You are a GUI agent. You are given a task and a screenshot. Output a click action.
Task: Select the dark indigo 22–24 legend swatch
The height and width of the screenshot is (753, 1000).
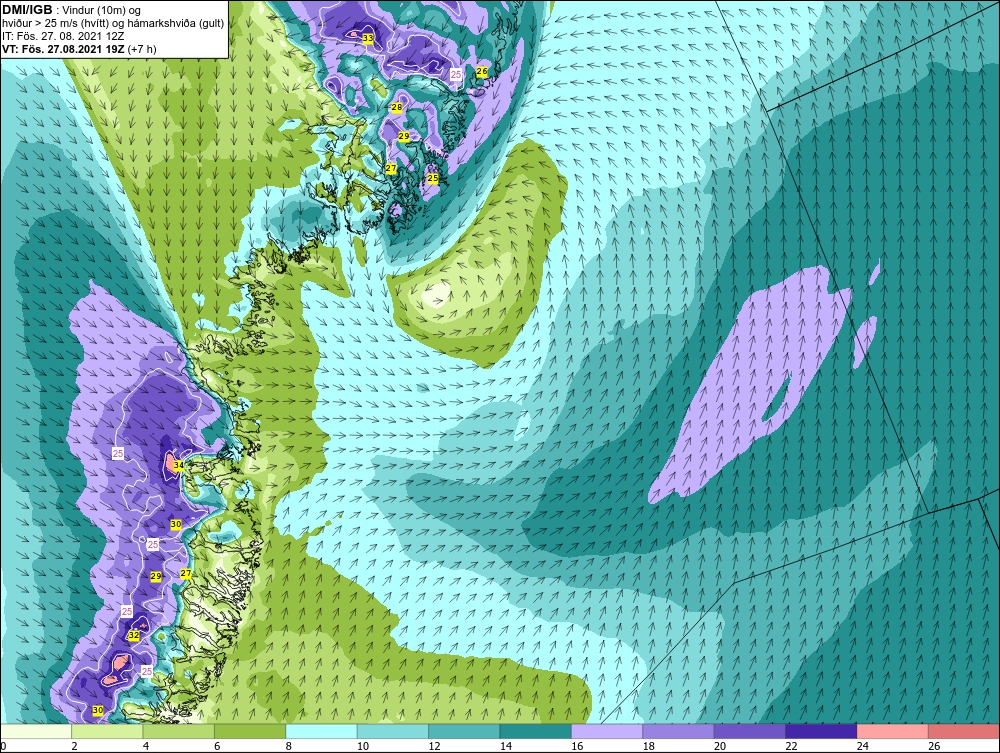(x=821, y=731)
